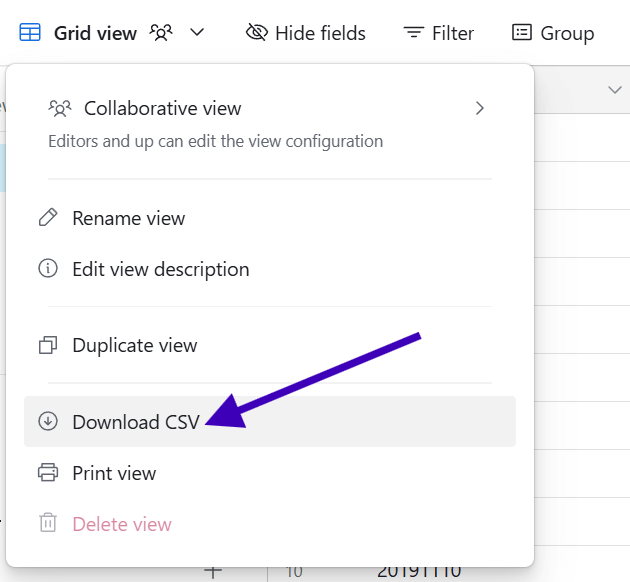
Task: Open the Filter toolbar option
Action: tap(439, 33)
